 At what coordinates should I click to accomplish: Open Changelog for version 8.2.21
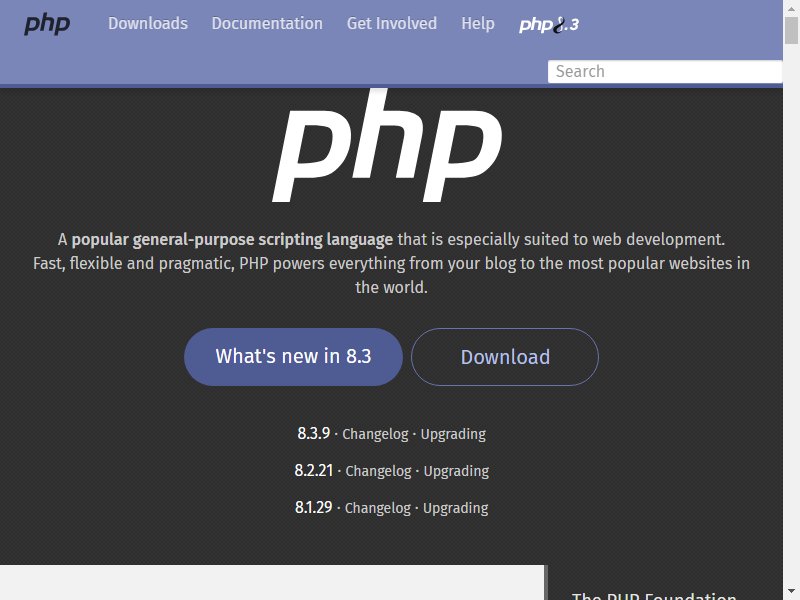click(378, 471)
